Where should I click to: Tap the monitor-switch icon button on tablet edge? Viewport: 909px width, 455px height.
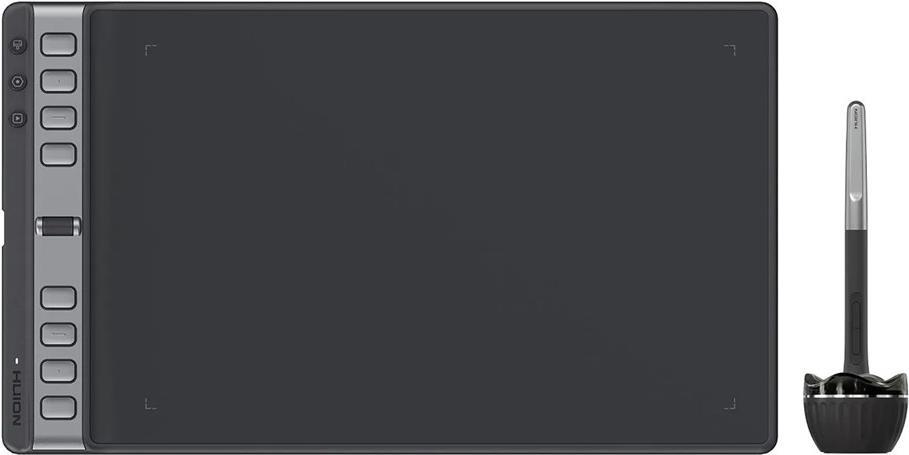coord(18,46)
